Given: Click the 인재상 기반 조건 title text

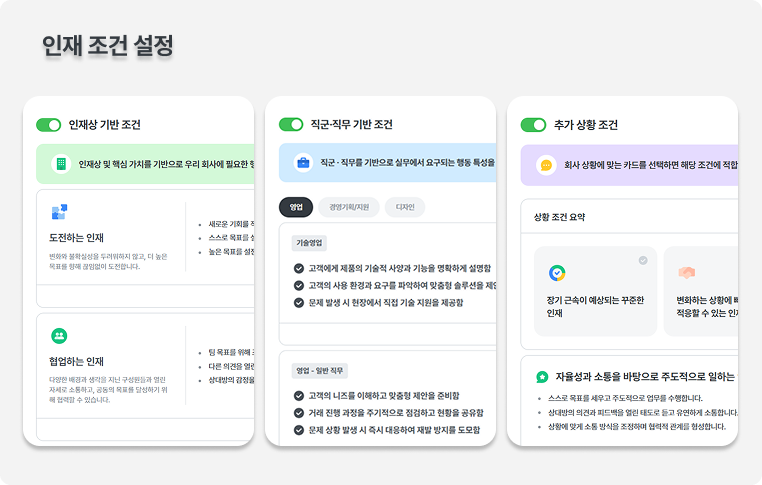Looking at the screenshot, I should click(104, 125).
